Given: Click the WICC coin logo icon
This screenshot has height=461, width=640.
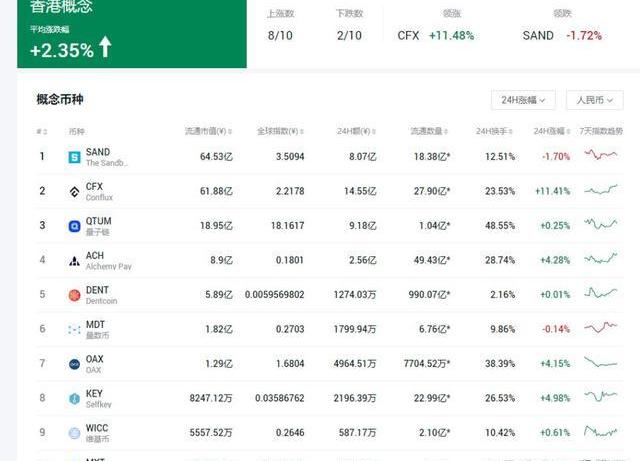Looking at the screenshot, I should point(74,433).
